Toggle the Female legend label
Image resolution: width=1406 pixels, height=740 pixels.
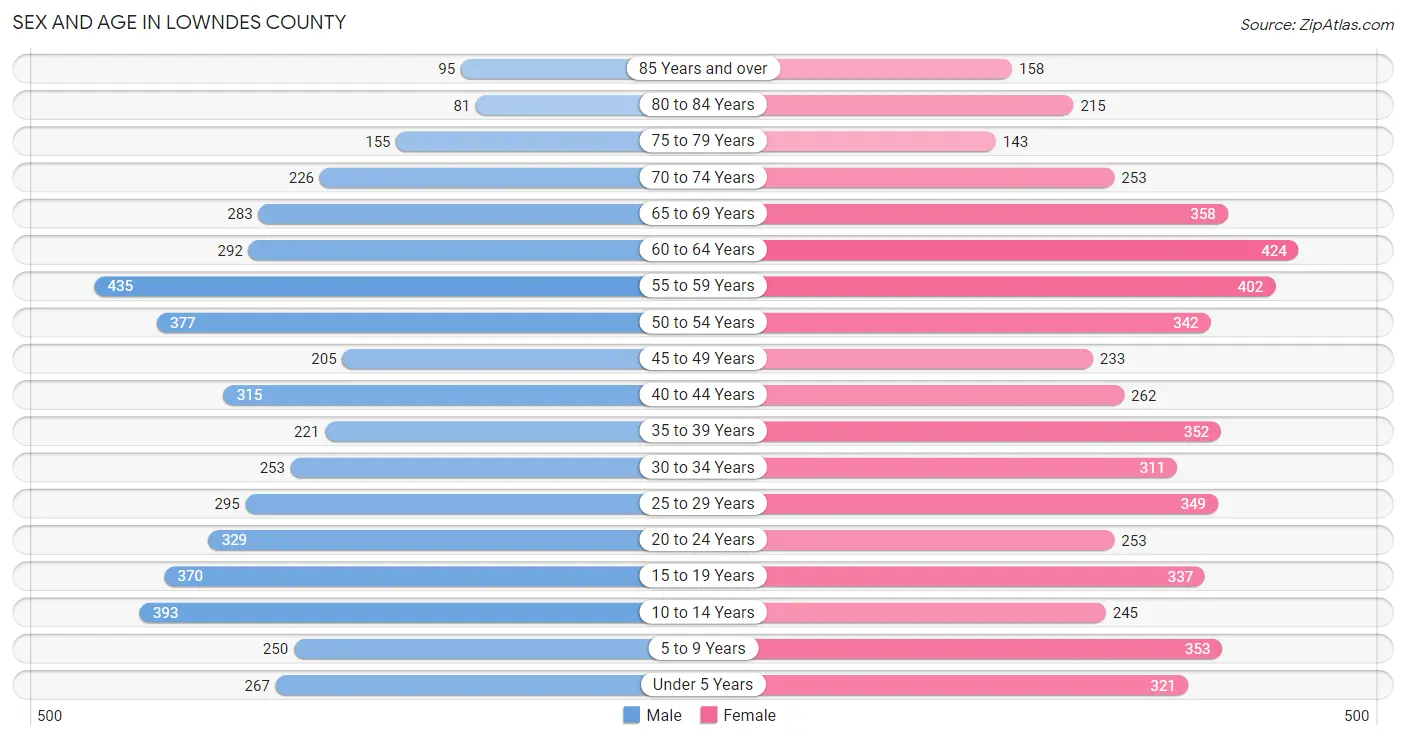pos(750,715)
